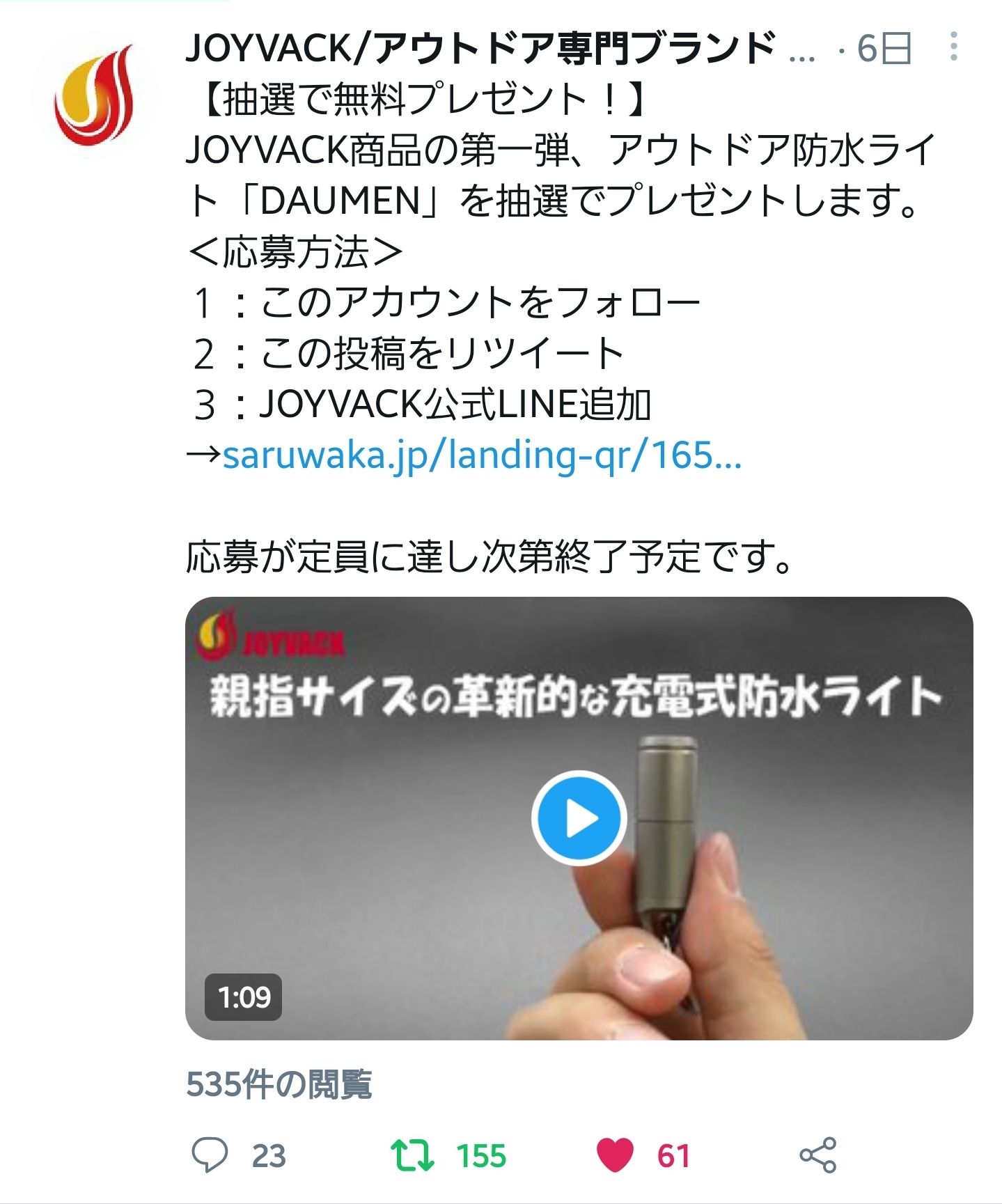Toggle the green retweet icon
The height and width of the screenshot is (1204, 1002).
(412, 1155)
